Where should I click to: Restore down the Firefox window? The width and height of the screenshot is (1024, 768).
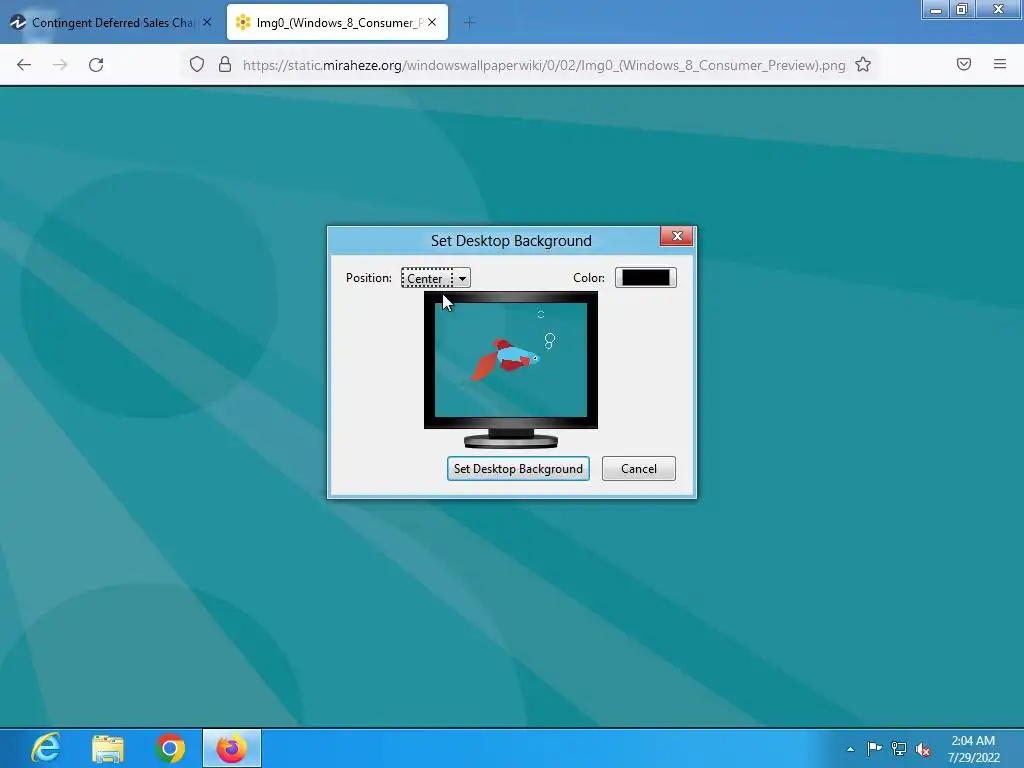pos(961,10)
